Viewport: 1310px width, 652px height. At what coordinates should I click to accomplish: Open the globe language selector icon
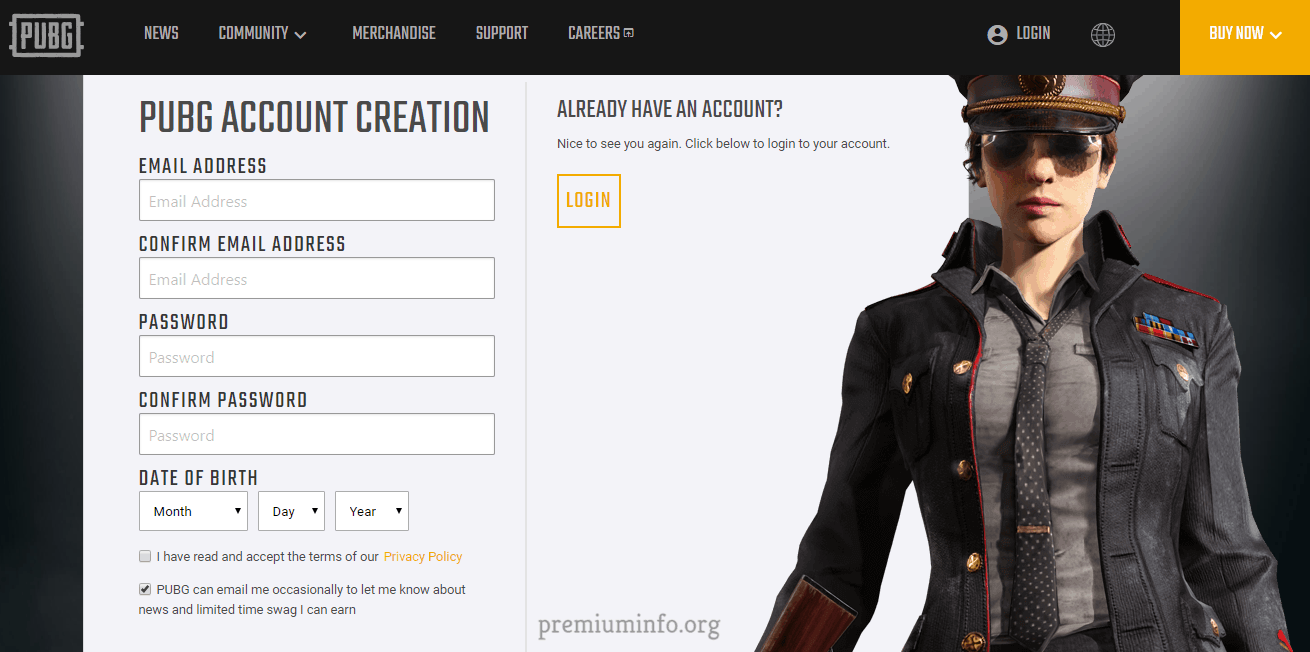pyautogui.click(x=1103, y=35)
